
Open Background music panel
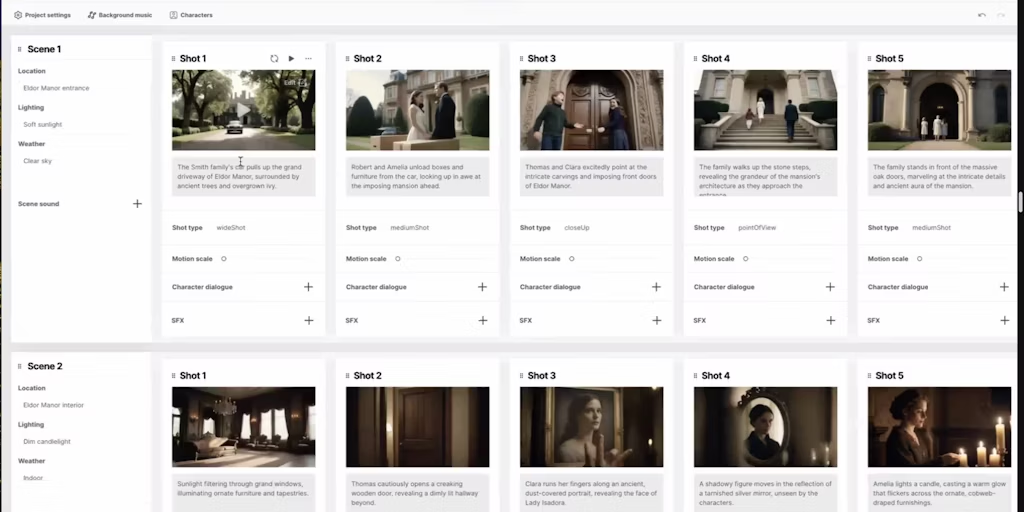coord(119,15)
